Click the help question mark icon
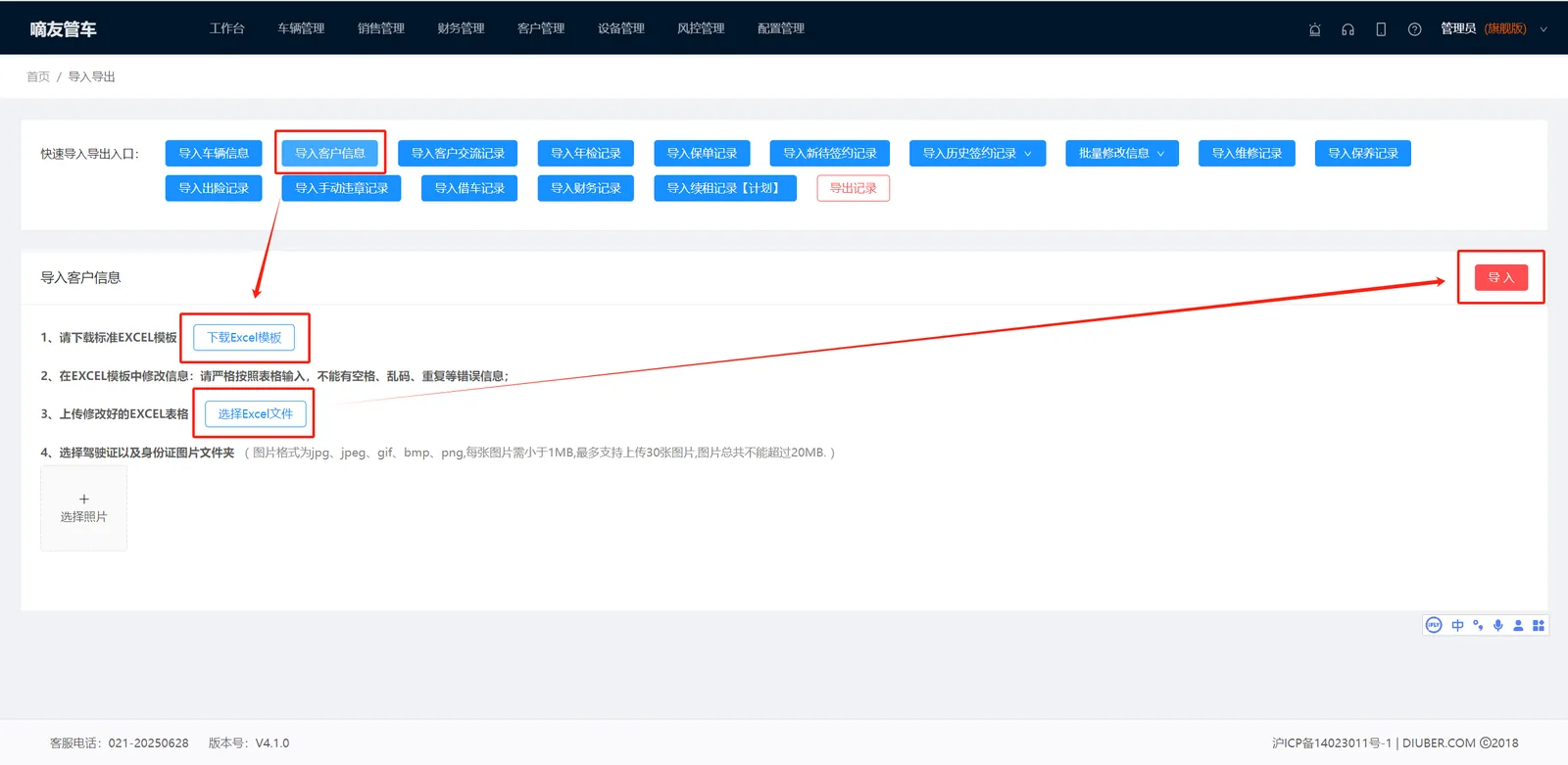Image resolution: width=1568 pixels, height=765 pixels. pyautogui.click(x=1414, y=29)
